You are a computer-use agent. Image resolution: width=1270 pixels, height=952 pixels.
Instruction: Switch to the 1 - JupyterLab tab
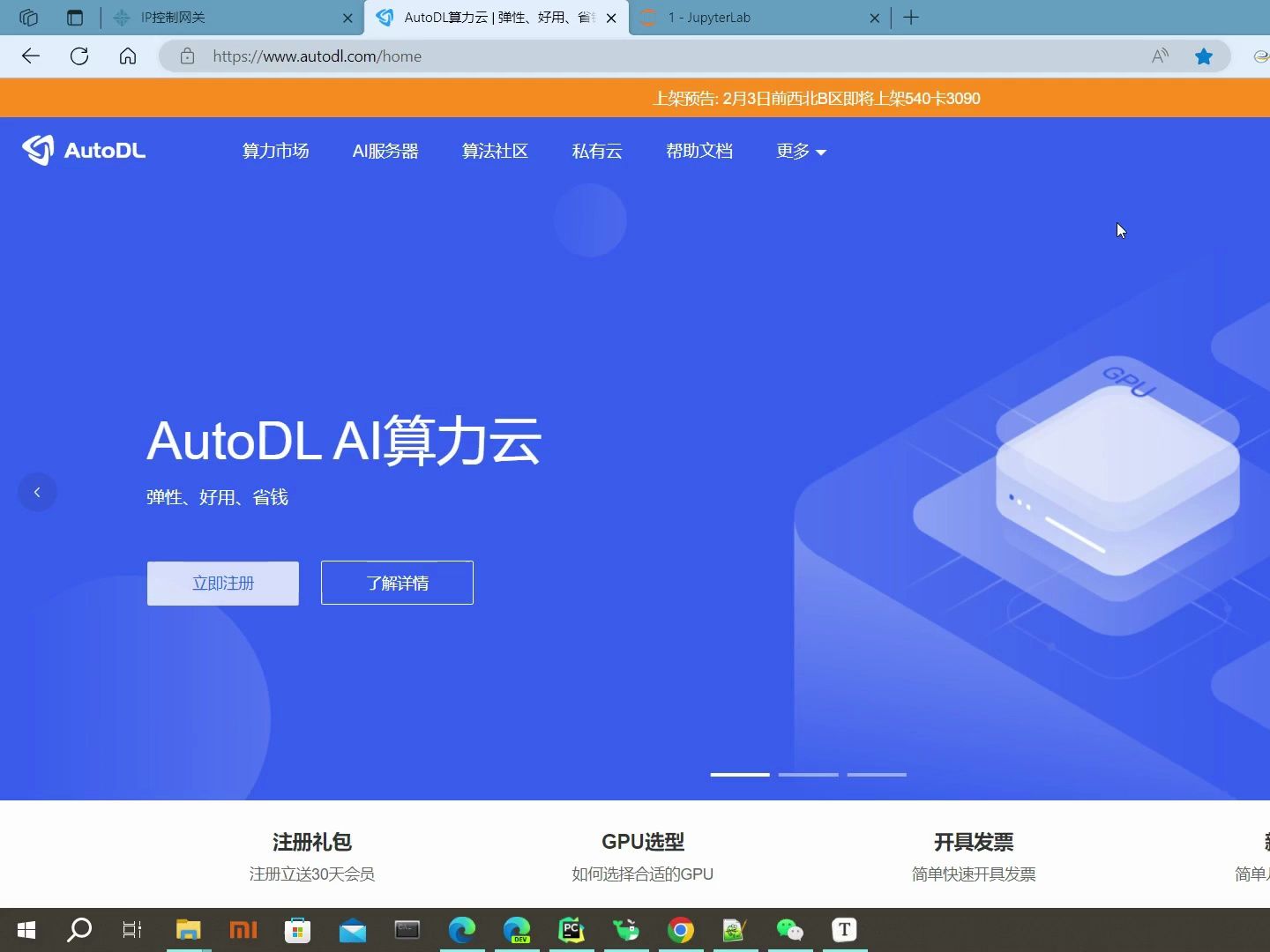point(758,18)
